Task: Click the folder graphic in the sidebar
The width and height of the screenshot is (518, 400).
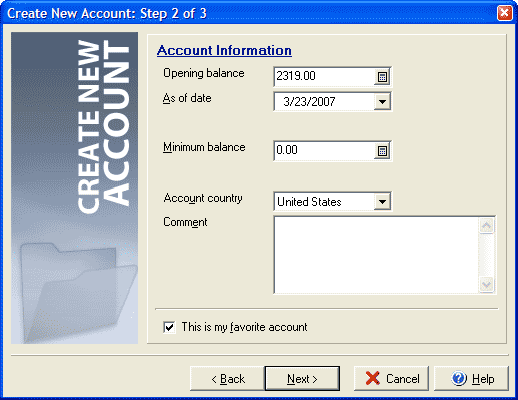Action: (77, 292)
